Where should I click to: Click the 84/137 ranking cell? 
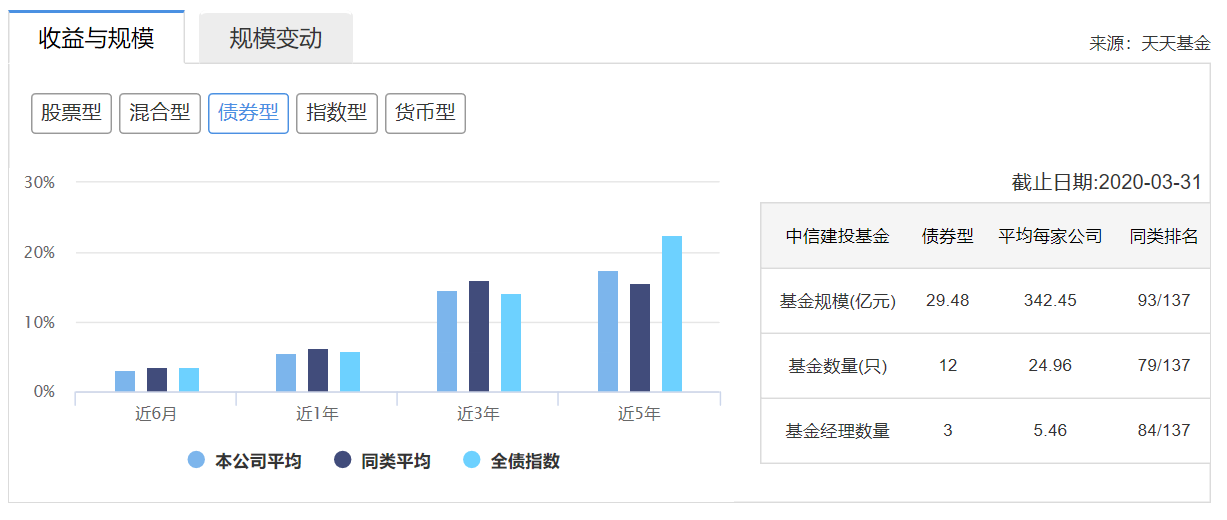point(1164,431)
